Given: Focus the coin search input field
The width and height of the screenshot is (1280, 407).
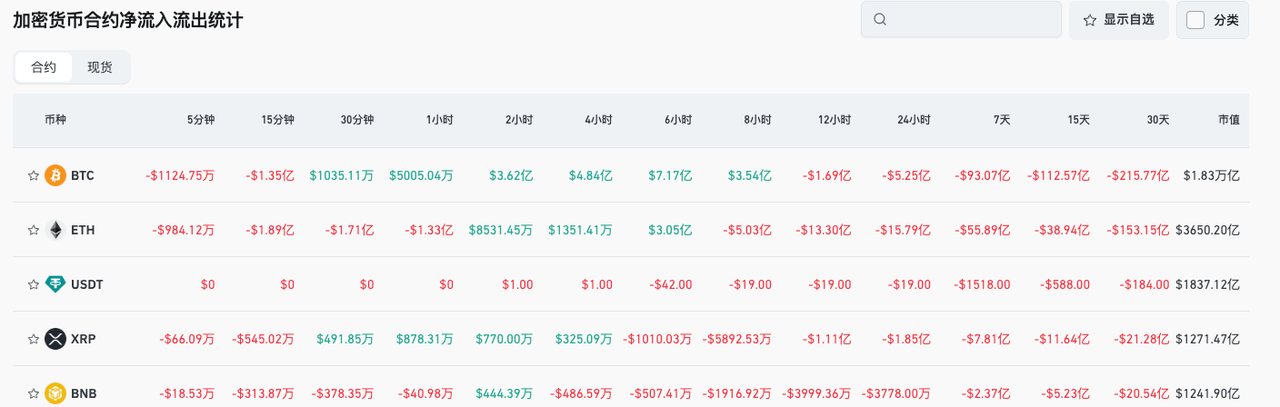Looking at the screenshot, I should click(x=970, y=20).
